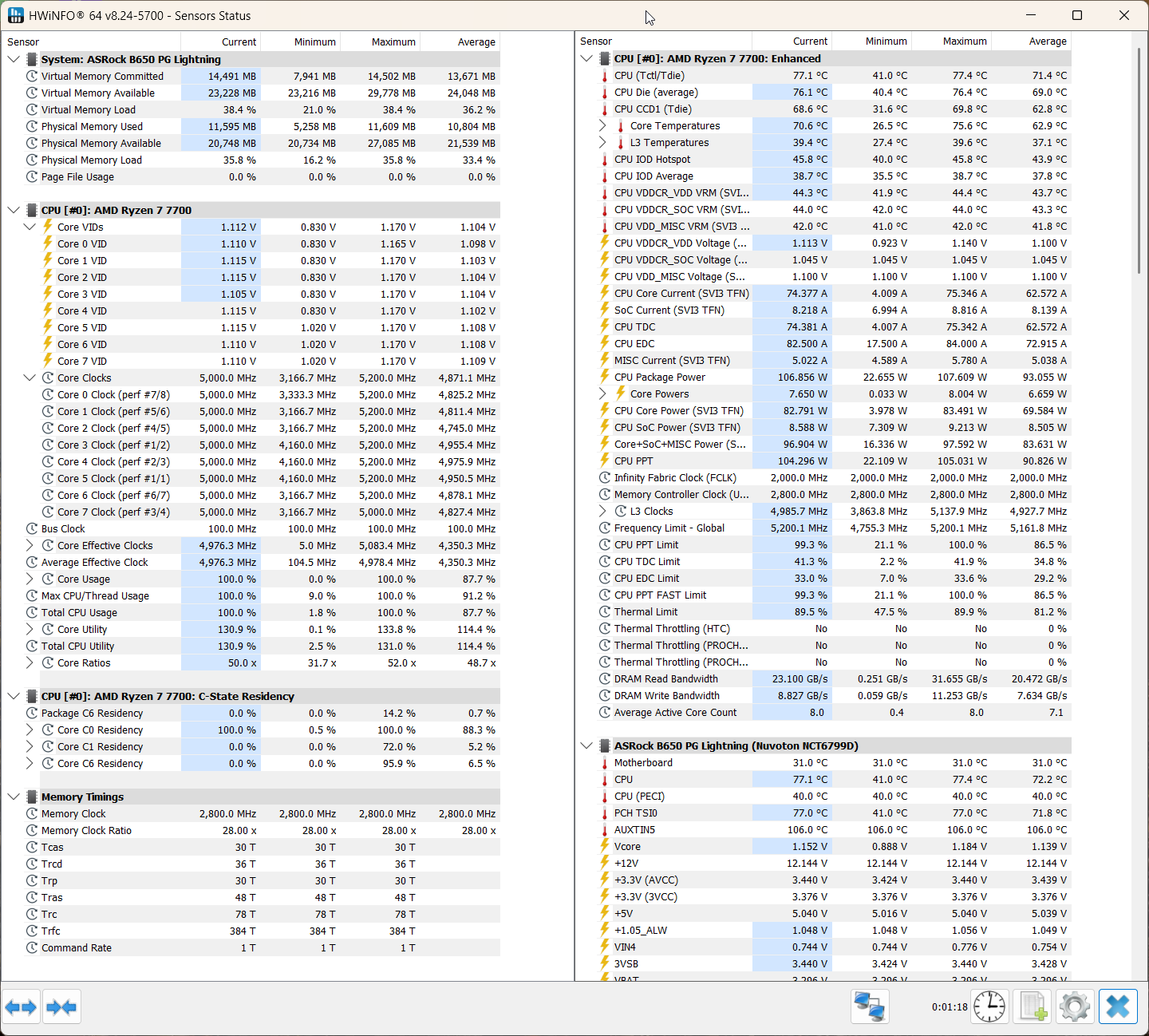Open sensor settings gear icon

(1075, 1007)
